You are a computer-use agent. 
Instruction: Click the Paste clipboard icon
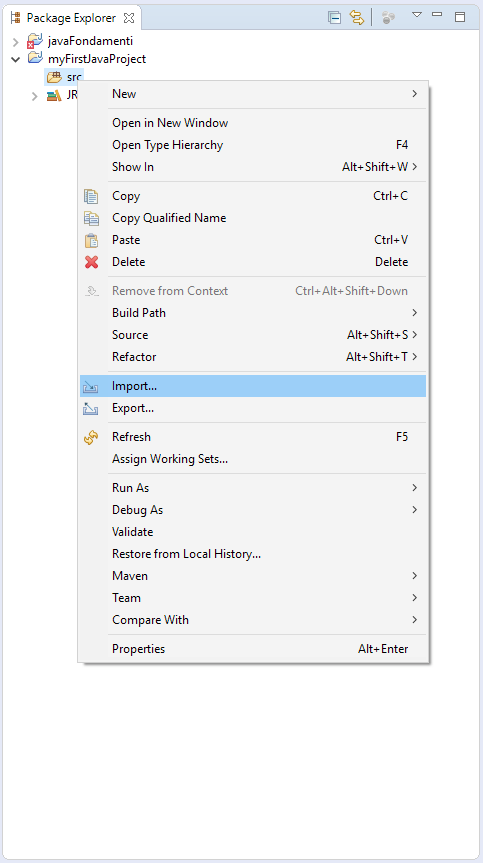tap(91, 240)
